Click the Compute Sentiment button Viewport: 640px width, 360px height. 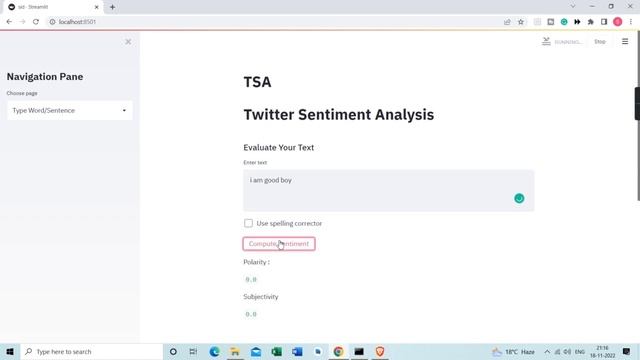tap(279, 244)
